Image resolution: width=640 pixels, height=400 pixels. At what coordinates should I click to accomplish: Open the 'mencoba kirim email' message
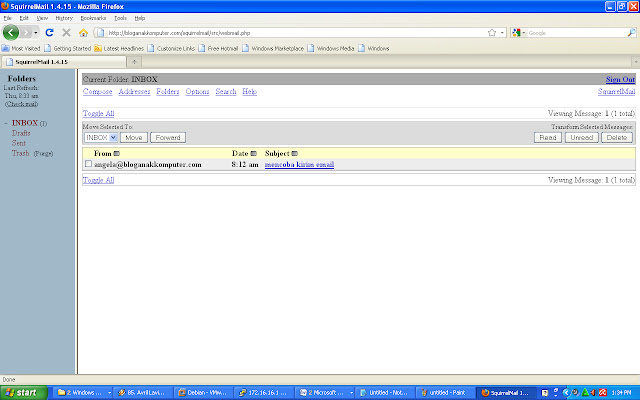point(299,164)
